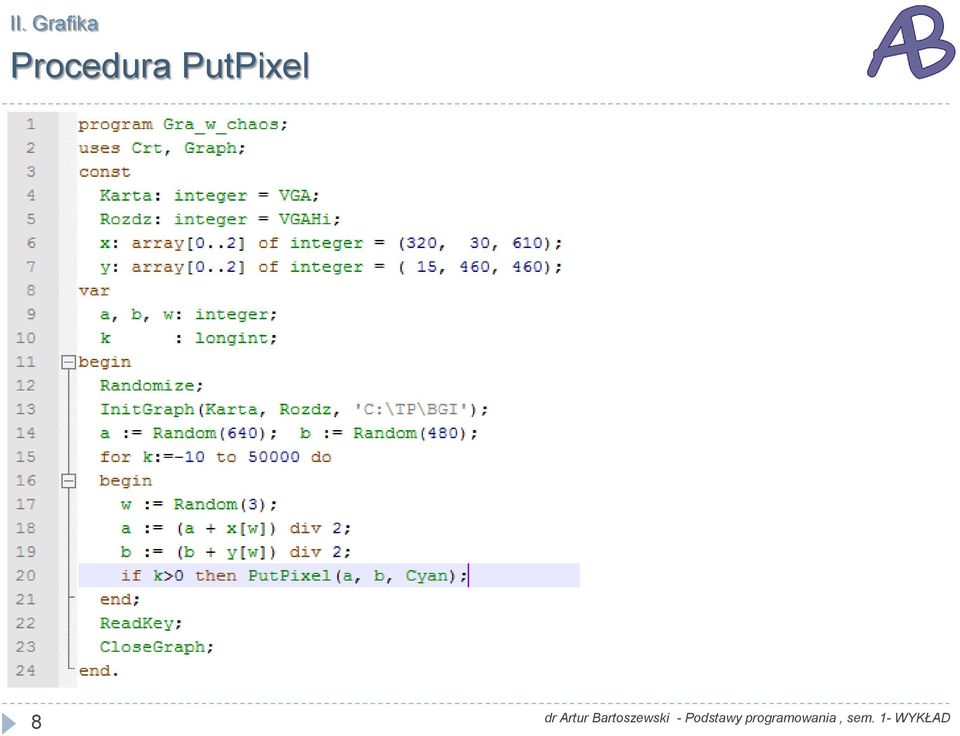Click the AB logo in the corner

(x=911, y=42)
